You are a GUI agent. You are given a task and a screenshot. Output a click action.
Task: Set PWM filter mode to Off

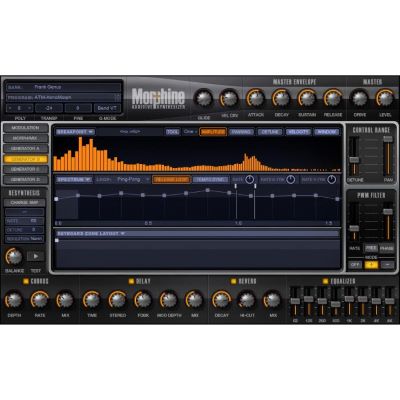tap(355, 265)
